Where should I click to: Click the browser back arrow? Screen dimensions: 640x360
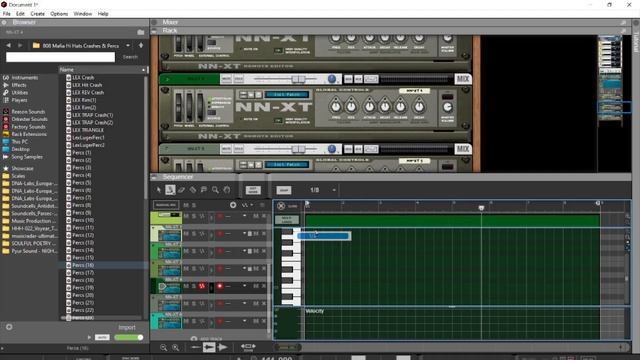[x=9, y=45]
